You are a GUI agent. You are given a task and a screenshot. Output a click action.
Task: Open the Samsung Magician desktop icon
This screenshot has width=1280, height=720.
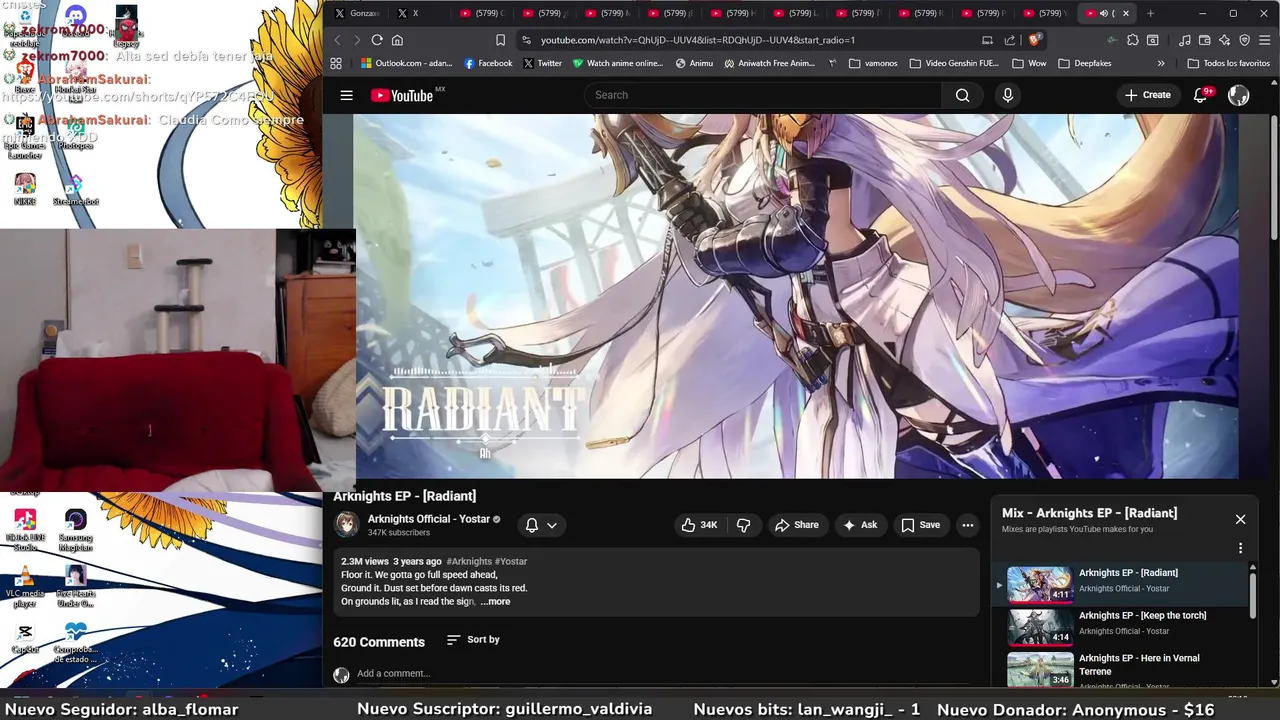[75, 529]
